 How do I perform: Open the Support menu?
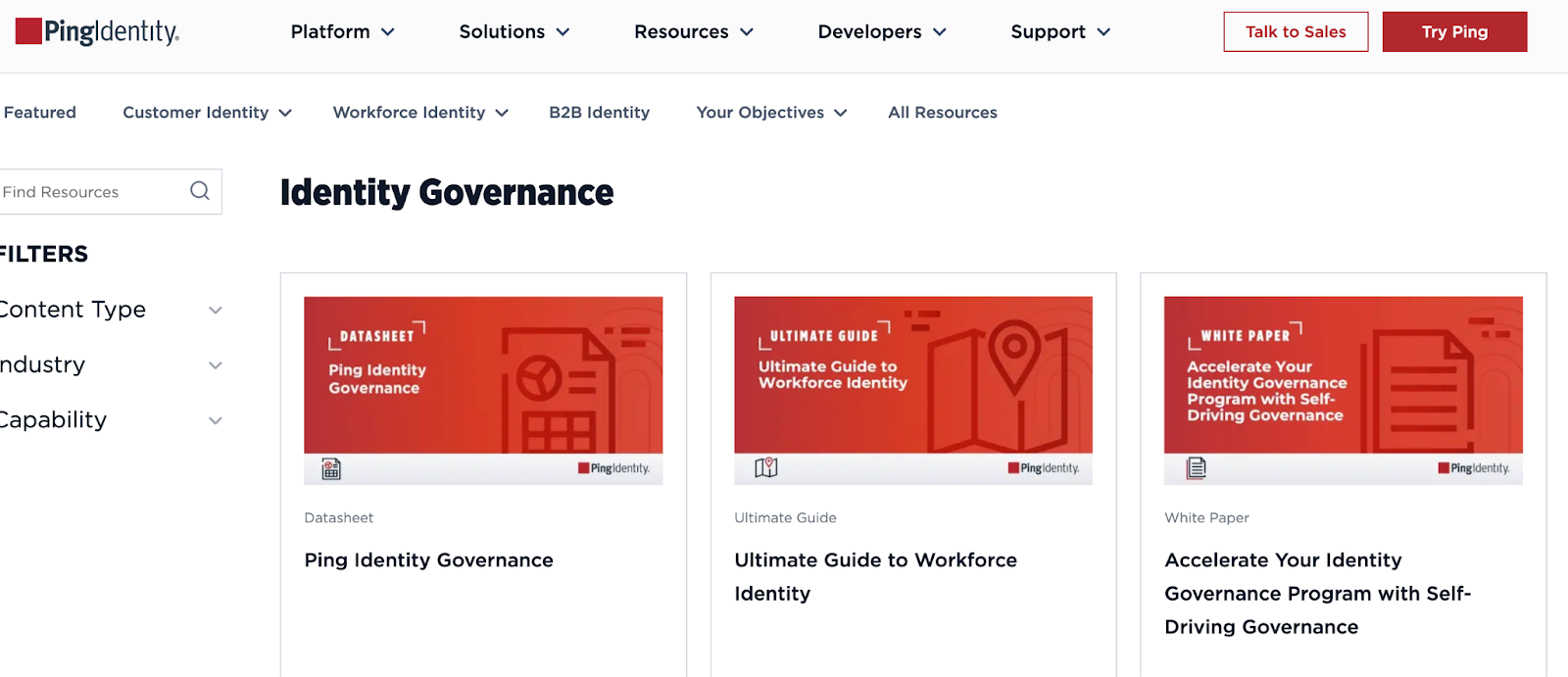(x=1060, y=32)
